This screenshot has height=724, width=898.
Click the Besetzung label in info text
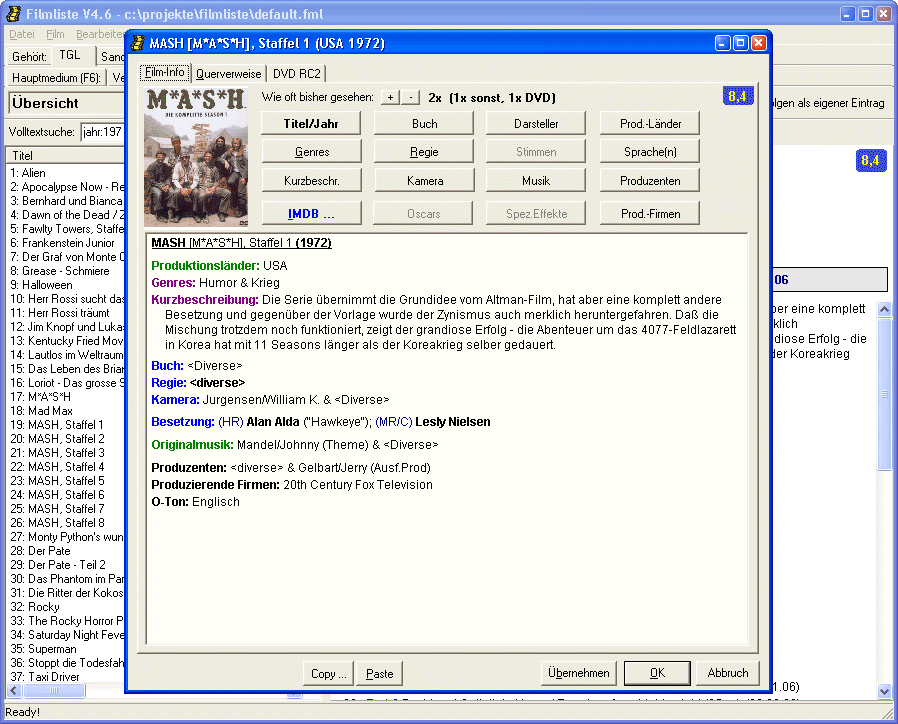183,422
